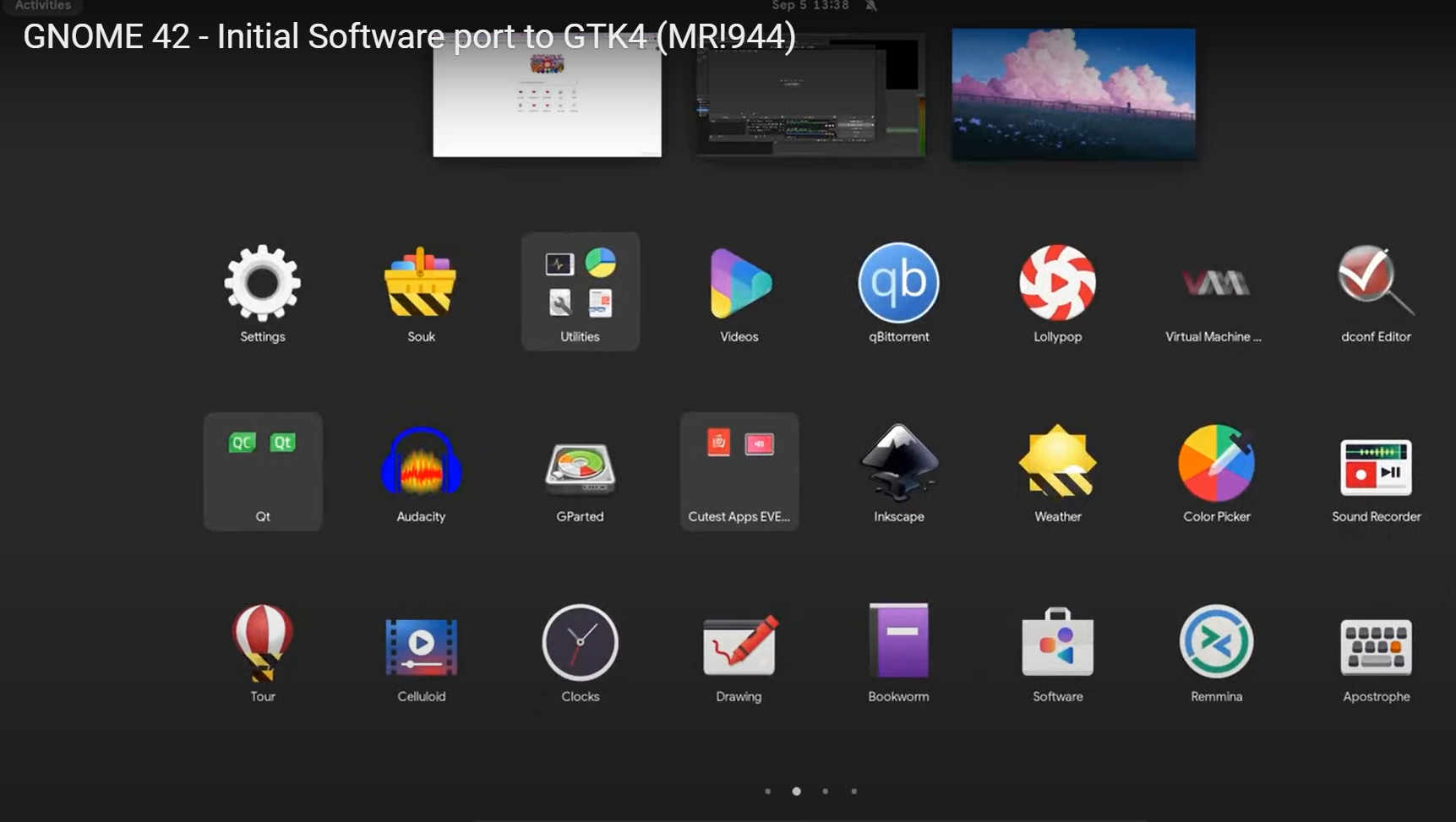Open Sound Recorder
Screen dimensions: 1456x822
pos(1376,471)
